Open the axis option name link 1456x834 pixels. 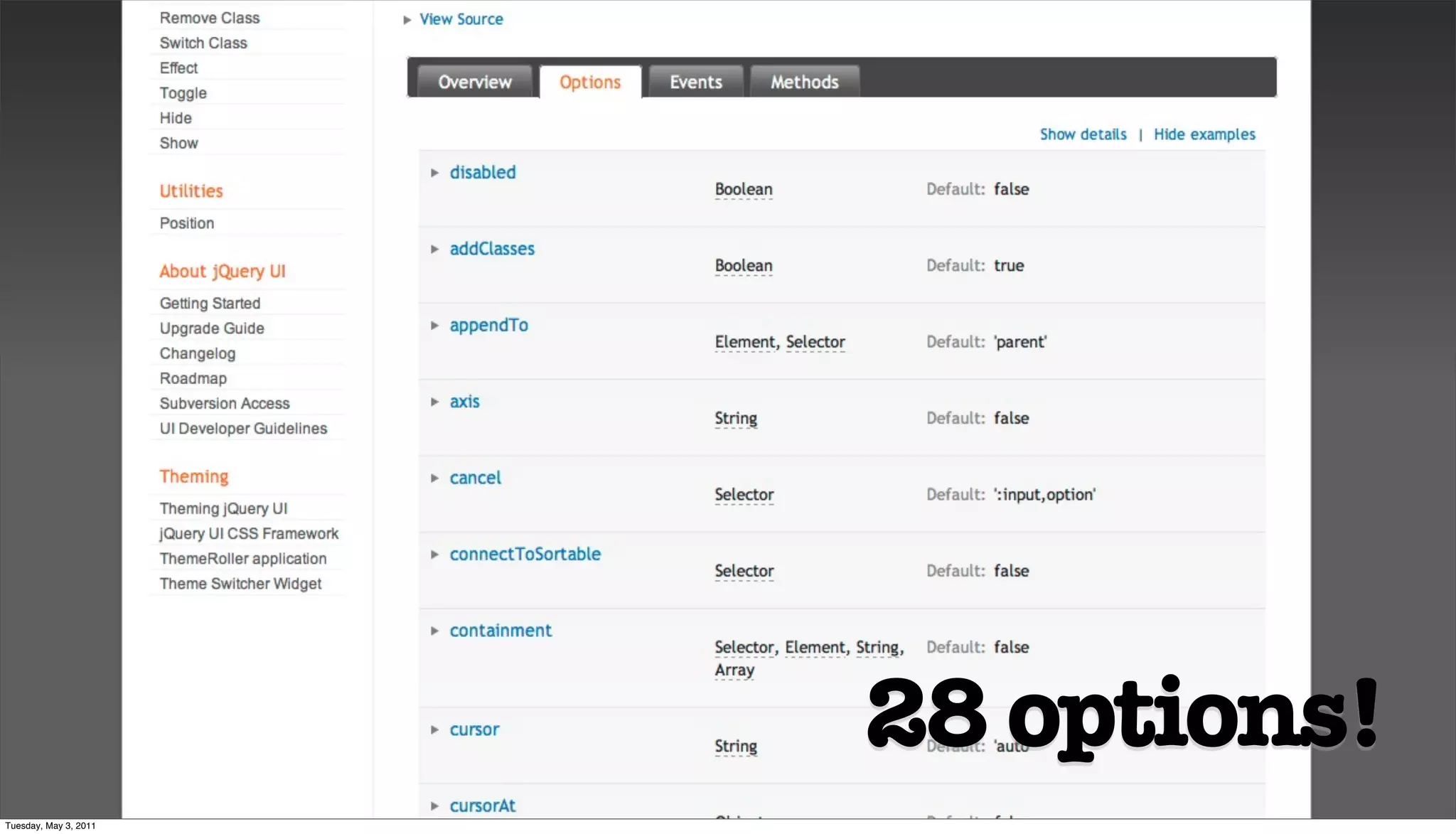(x=465, y=402)
